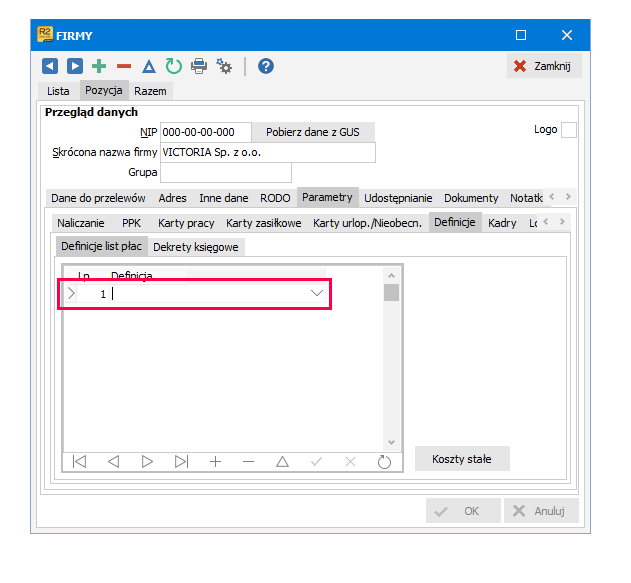The width and height of the screenshot is (631, 583).
Task: Switch to the Razem tab
Action: click(x=150, y=91)
